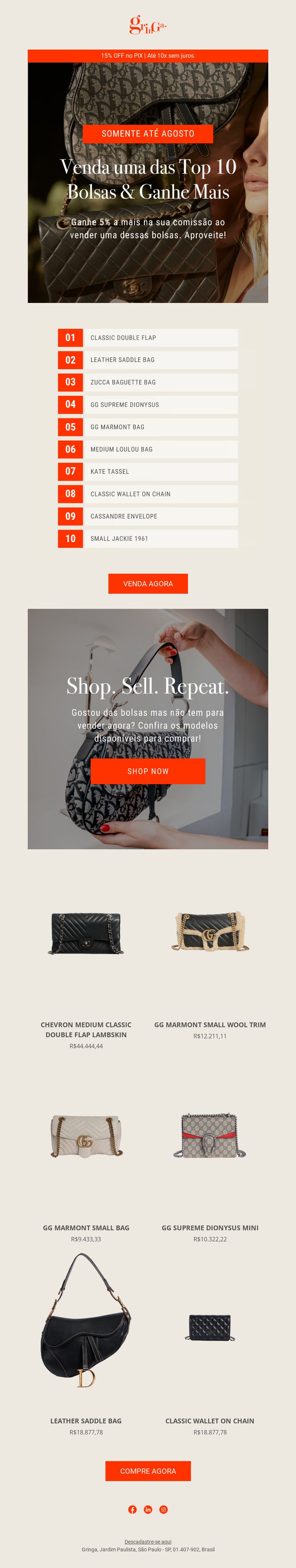Click the Shop Now button
This screenshot has width=296, height=1568.
pos(148,770)
